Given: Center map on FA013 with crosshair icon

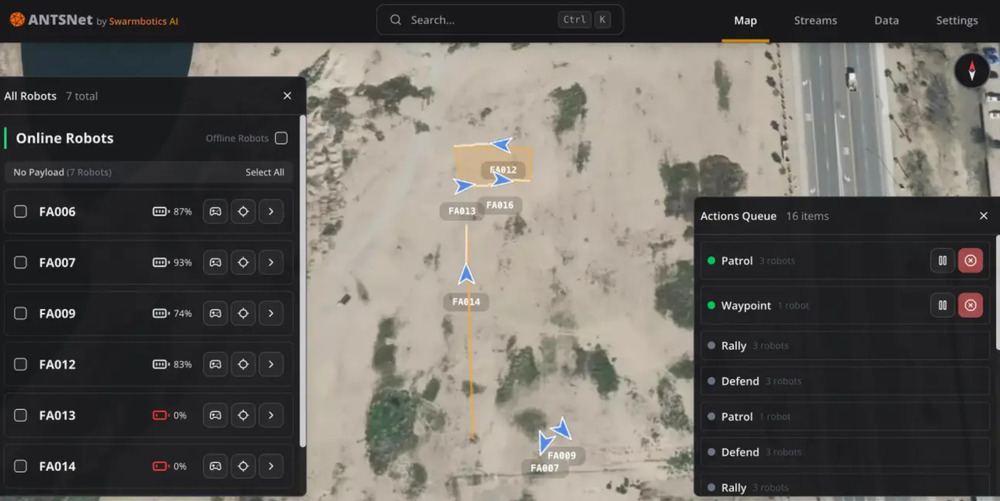Looking at the screenshot, I should tap(243, 415).
